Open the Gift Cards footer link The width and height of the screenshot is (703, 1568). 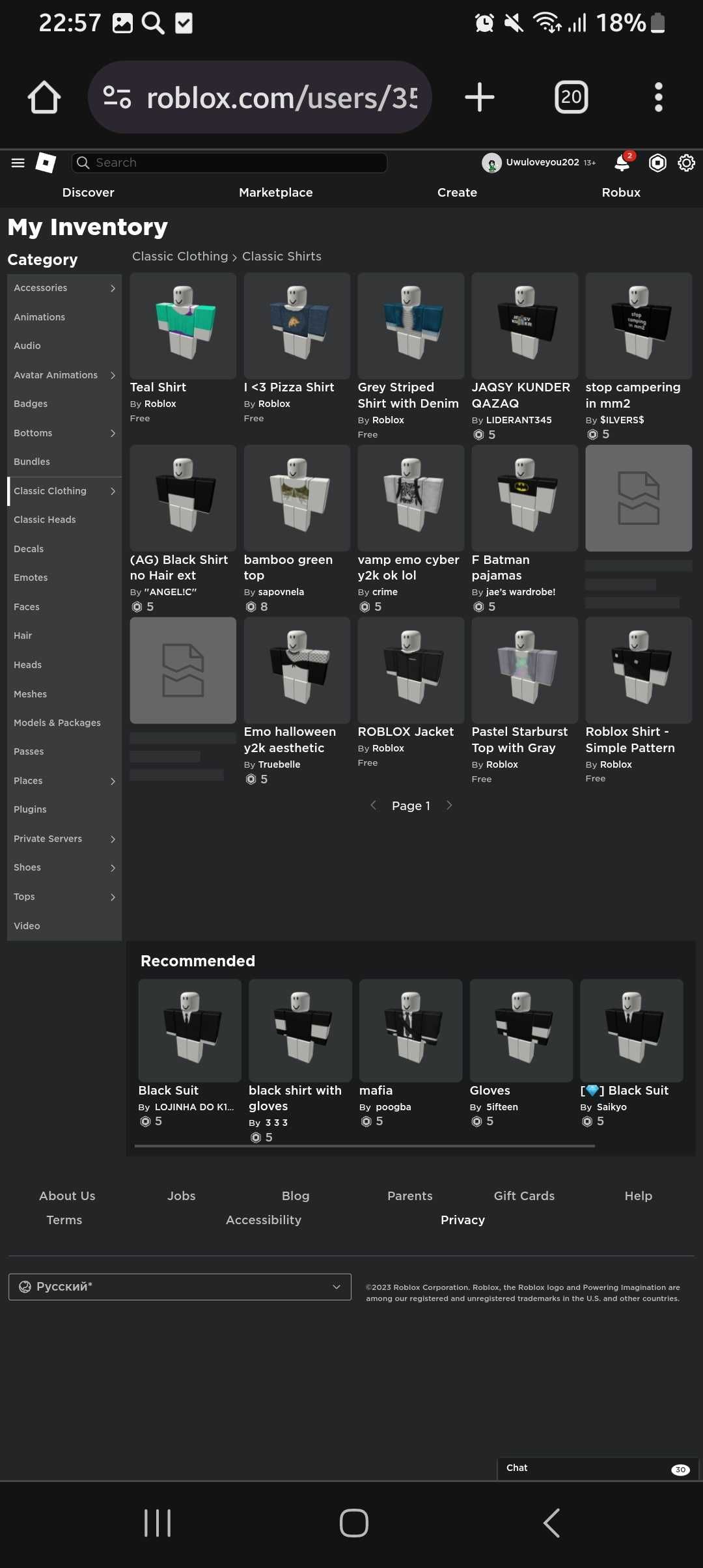tap(524, 1196)
